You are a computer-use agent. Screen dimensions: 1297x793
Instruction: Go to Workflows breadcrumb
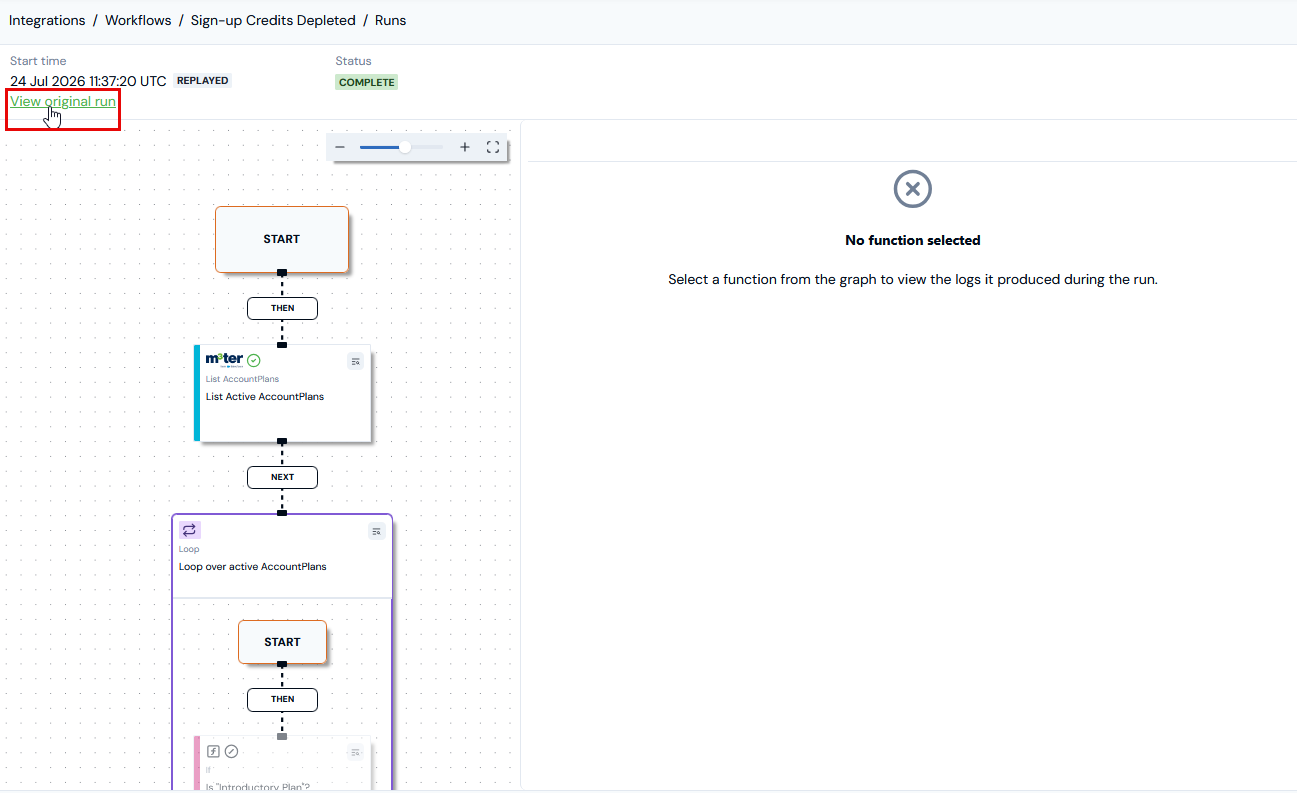tap(138, 20)
